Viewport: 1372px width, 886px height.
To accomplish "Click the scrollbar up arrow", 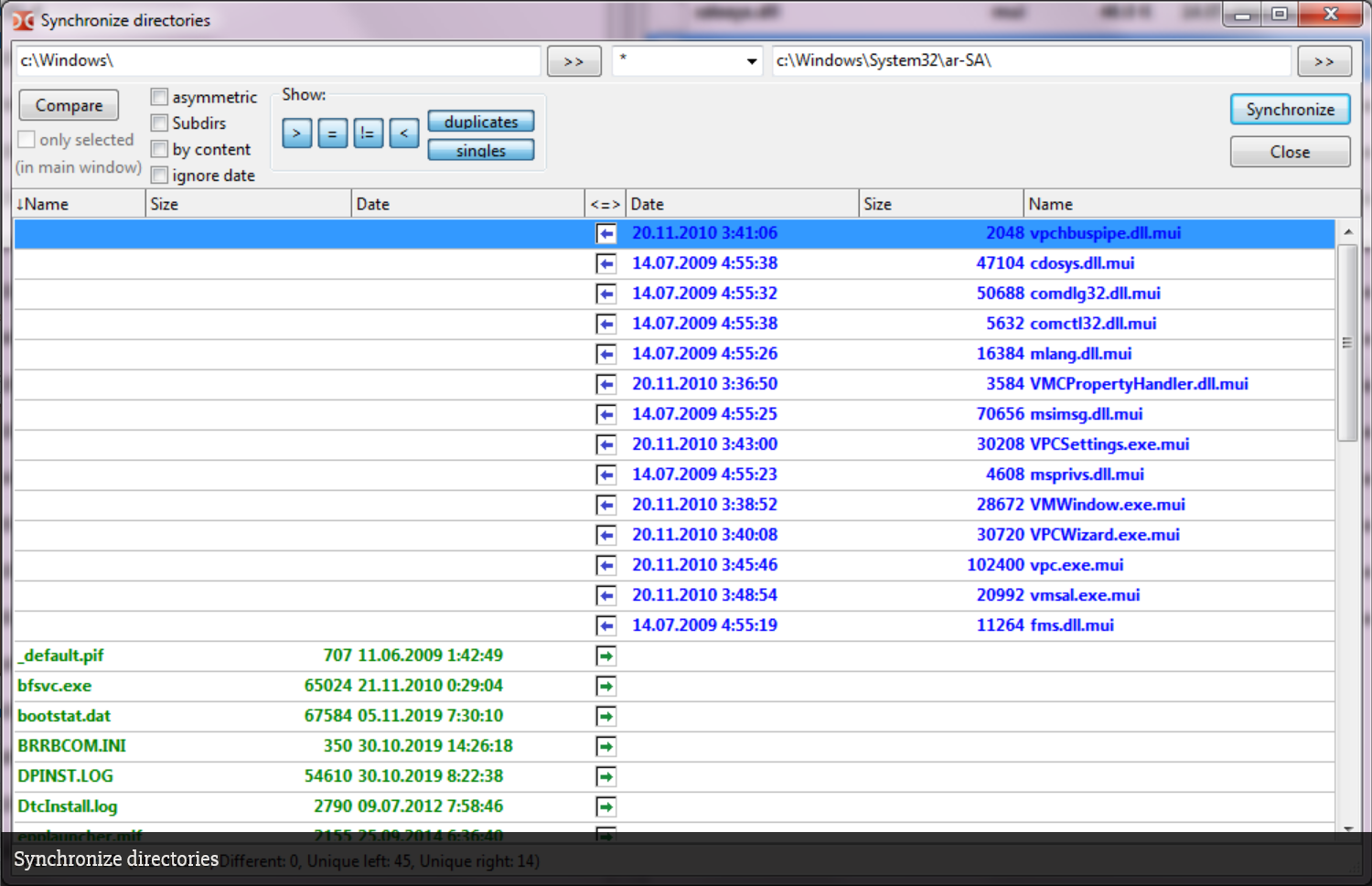I will [1347, 232].
